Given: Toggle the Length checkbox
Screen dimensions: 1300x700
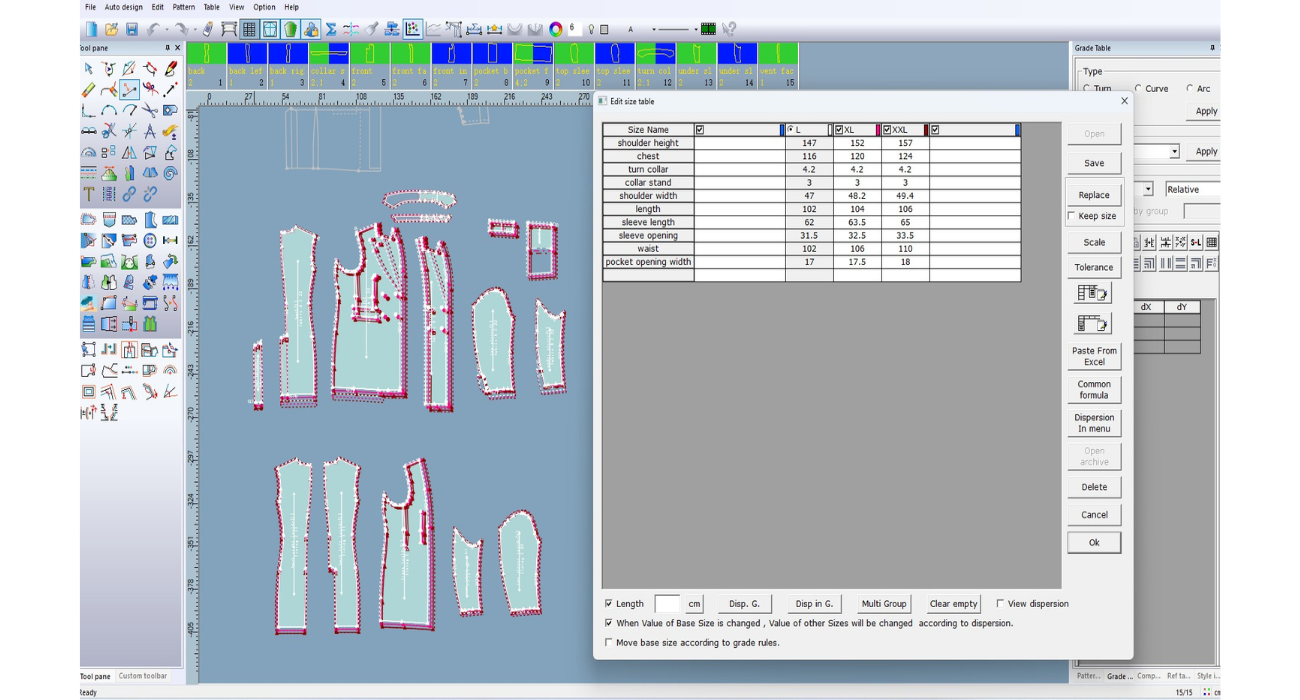Looking at the screenshot, I should point(609,604).
